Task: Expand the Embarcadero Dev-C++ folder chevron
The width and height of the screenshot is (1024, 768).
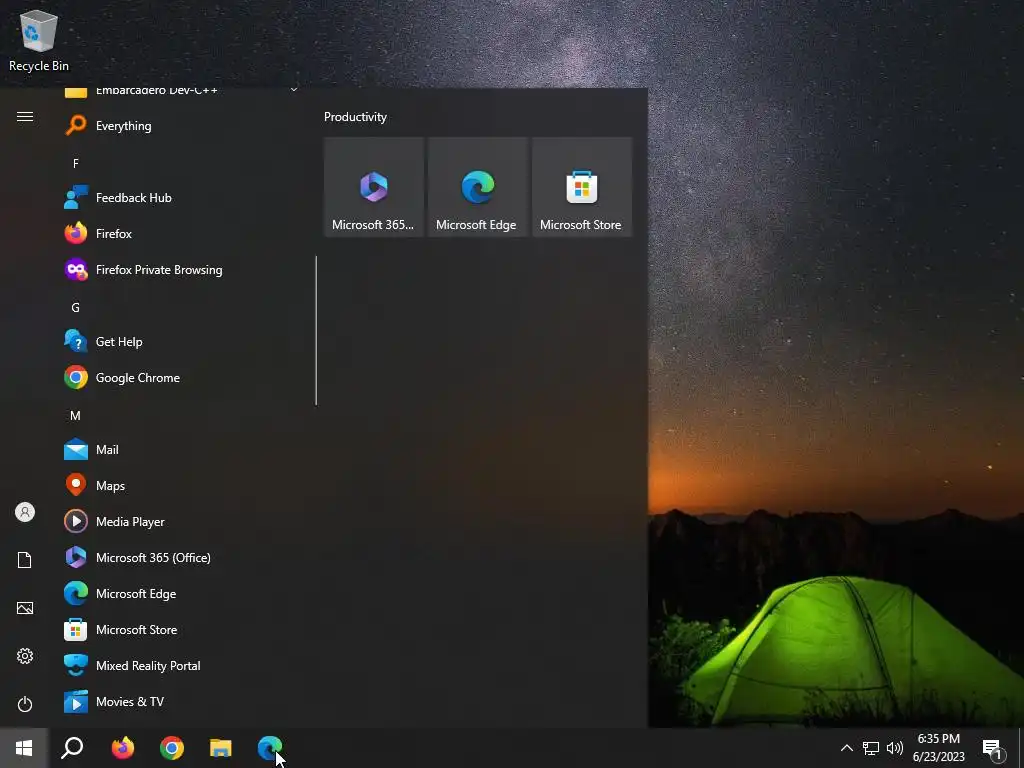Action: coord(294,90)
